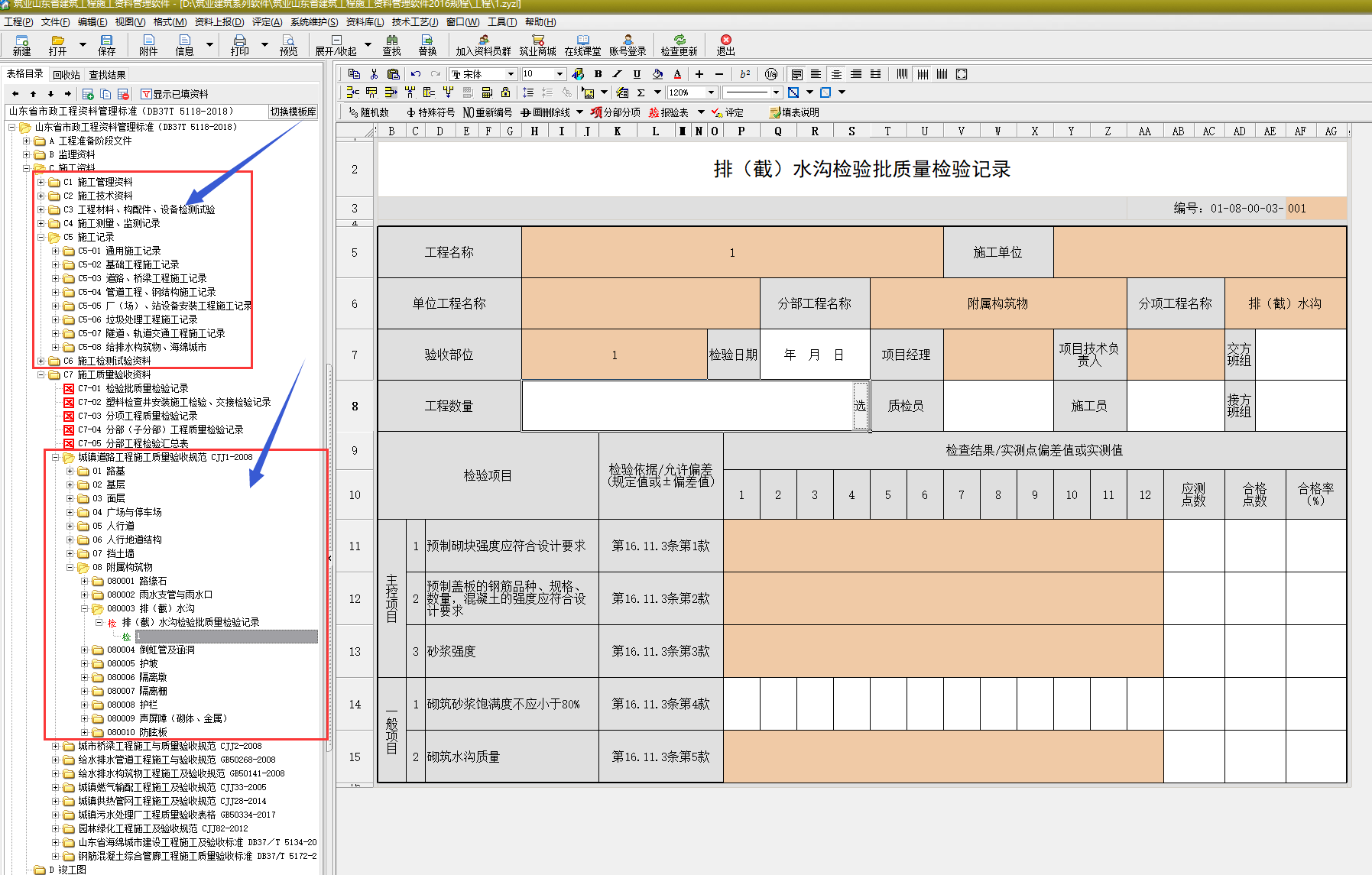Viewport: 1372px width, 875px height.
Task: Run 检查更新 update check
Action: pos(679,45)
